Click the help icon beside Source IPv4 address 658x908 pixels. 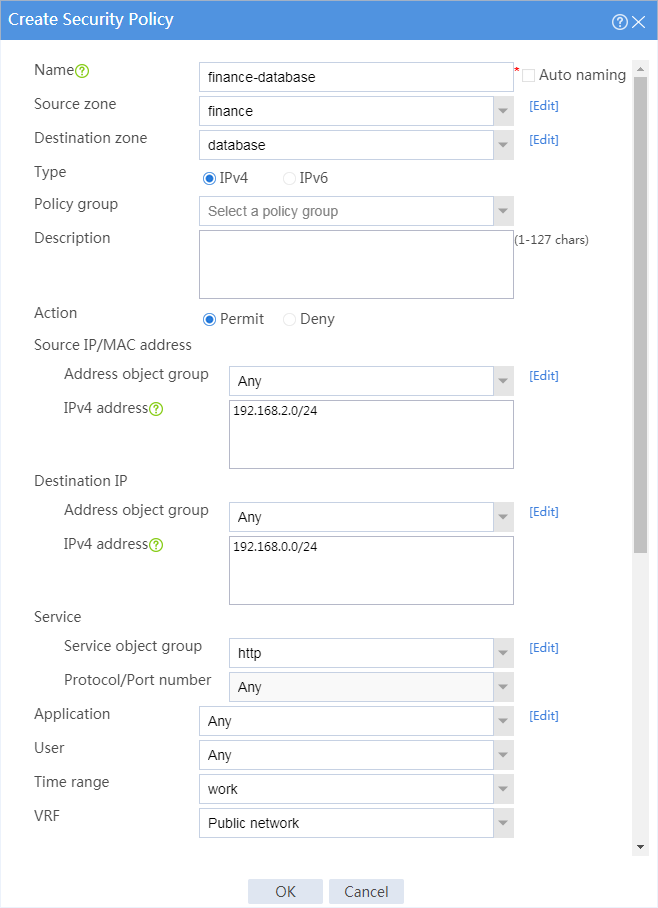[x=156, y=409]
